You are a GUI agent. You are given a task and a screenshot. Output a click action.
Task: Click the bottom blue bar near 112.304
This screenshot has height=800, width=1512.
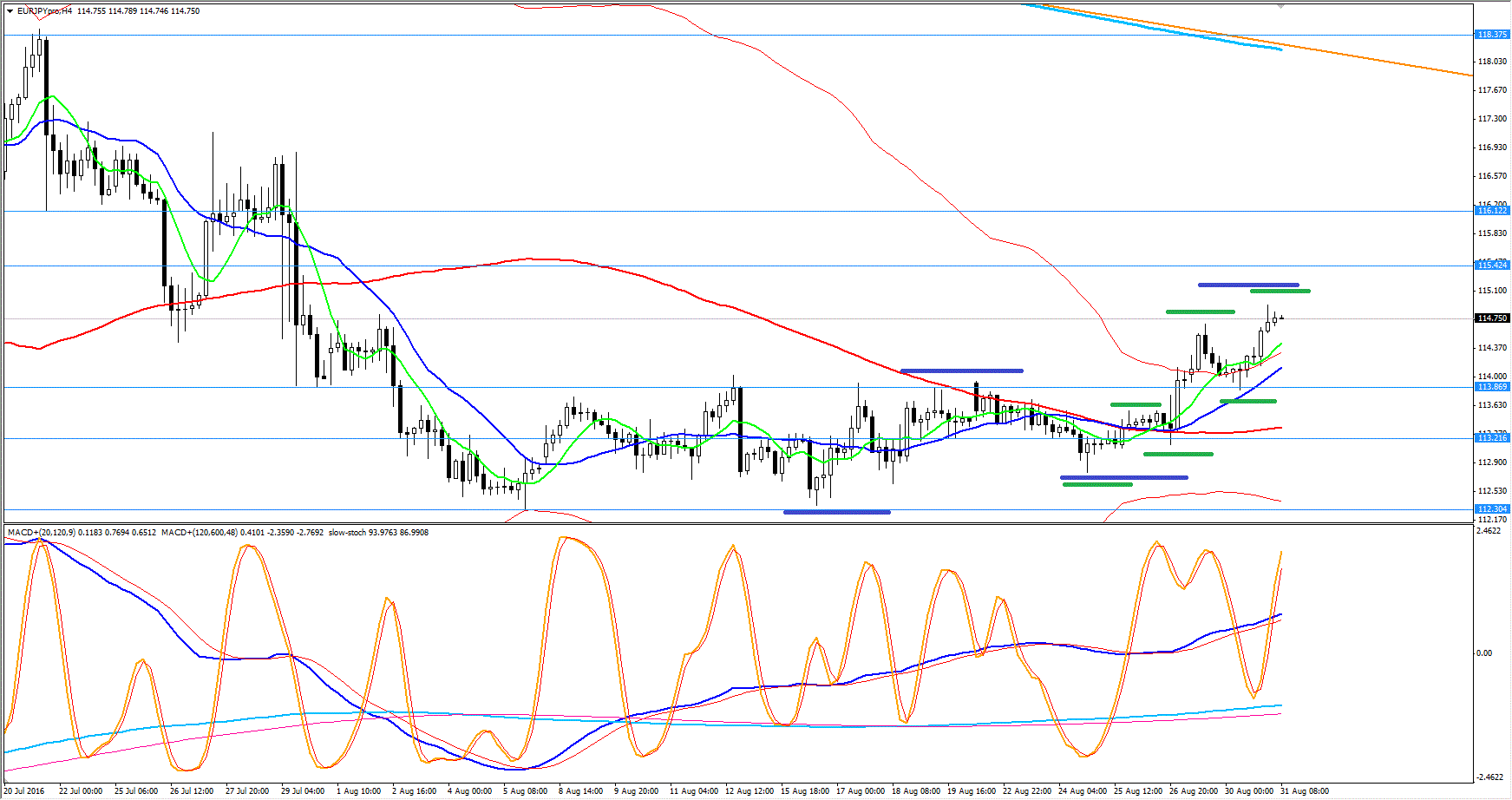pyautogui.click(x=836, y=512)
